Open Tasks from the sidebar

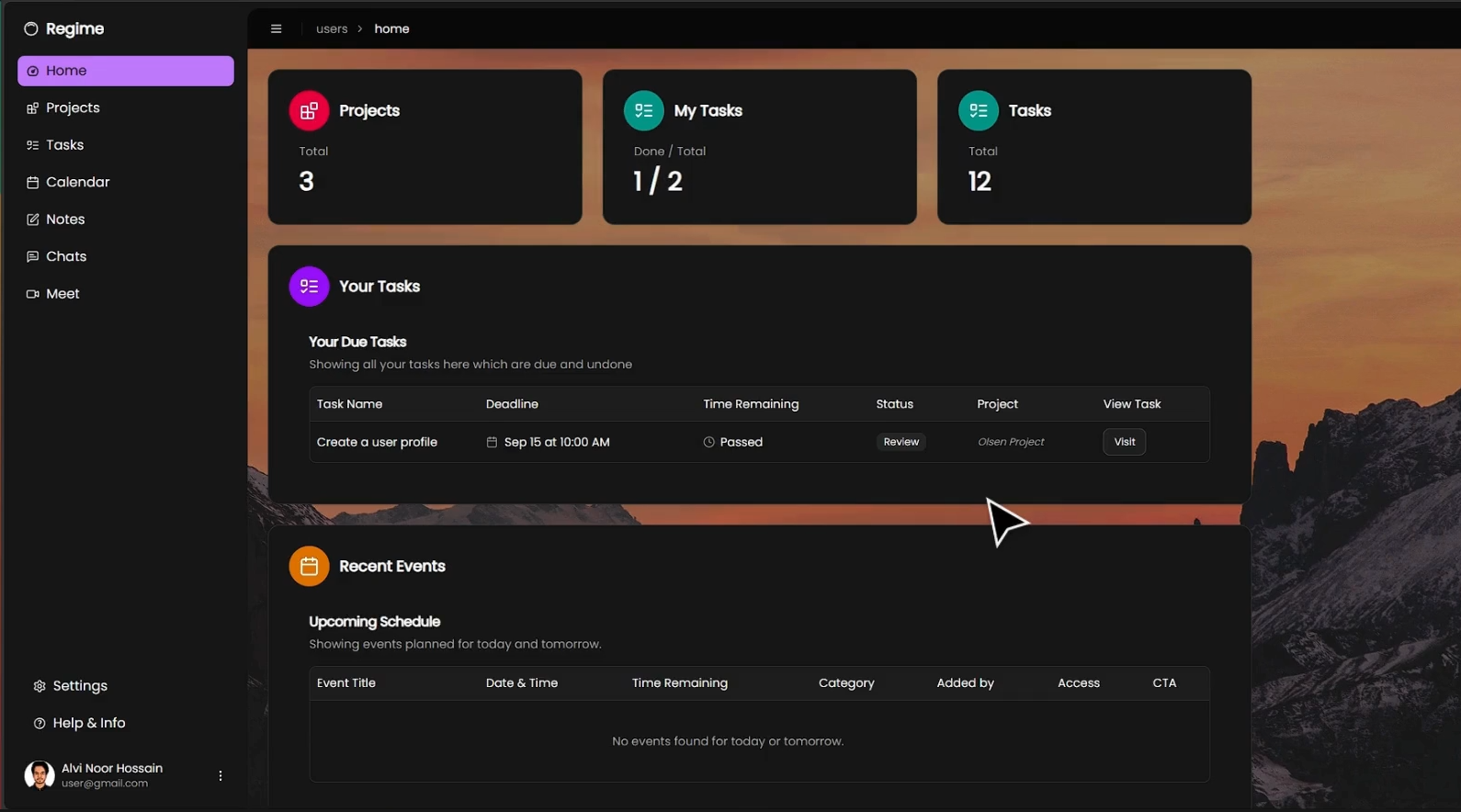tap(126, 145)
